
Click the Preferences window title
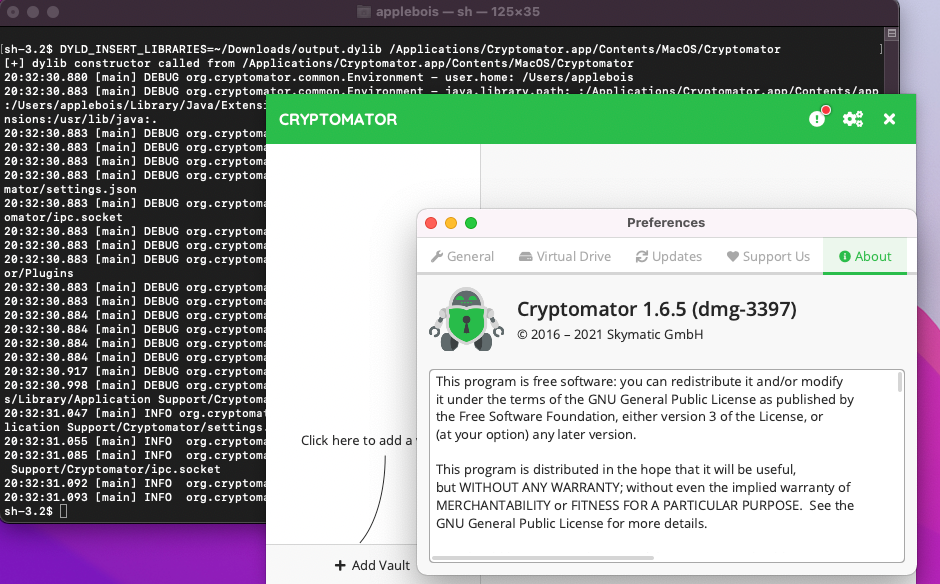pyautogui.click(x=666, y=222)
